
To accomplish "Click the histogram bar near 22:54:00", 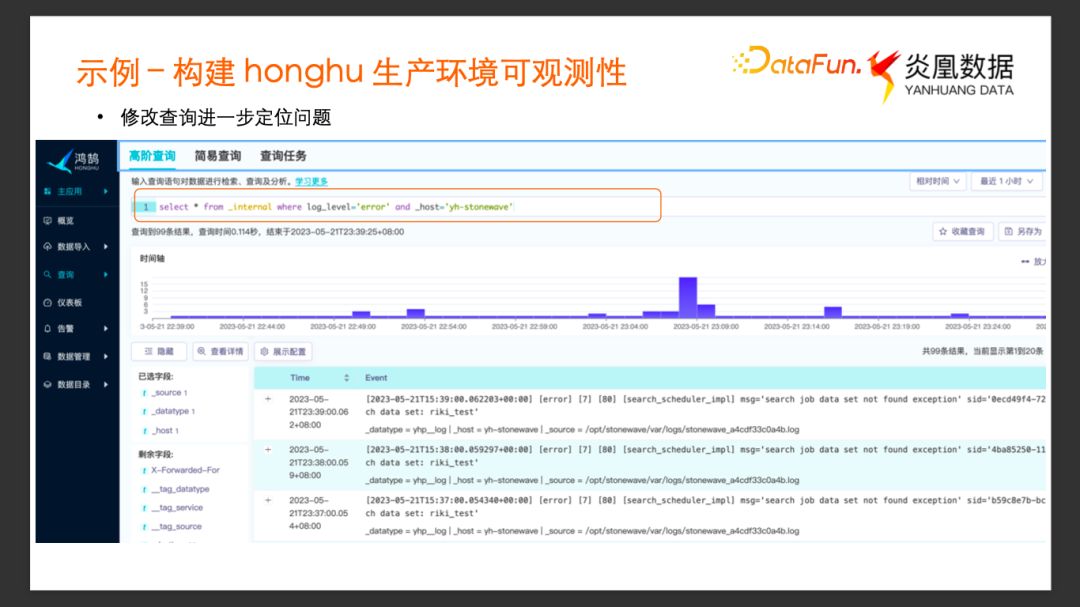I will pyautogui.click(x=416, y=313).
